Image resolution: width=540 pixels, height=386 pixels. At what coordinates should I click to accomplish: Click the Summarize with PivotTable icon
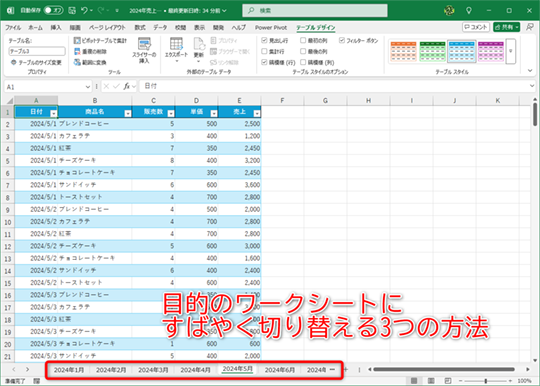click(x=77, y=41)
